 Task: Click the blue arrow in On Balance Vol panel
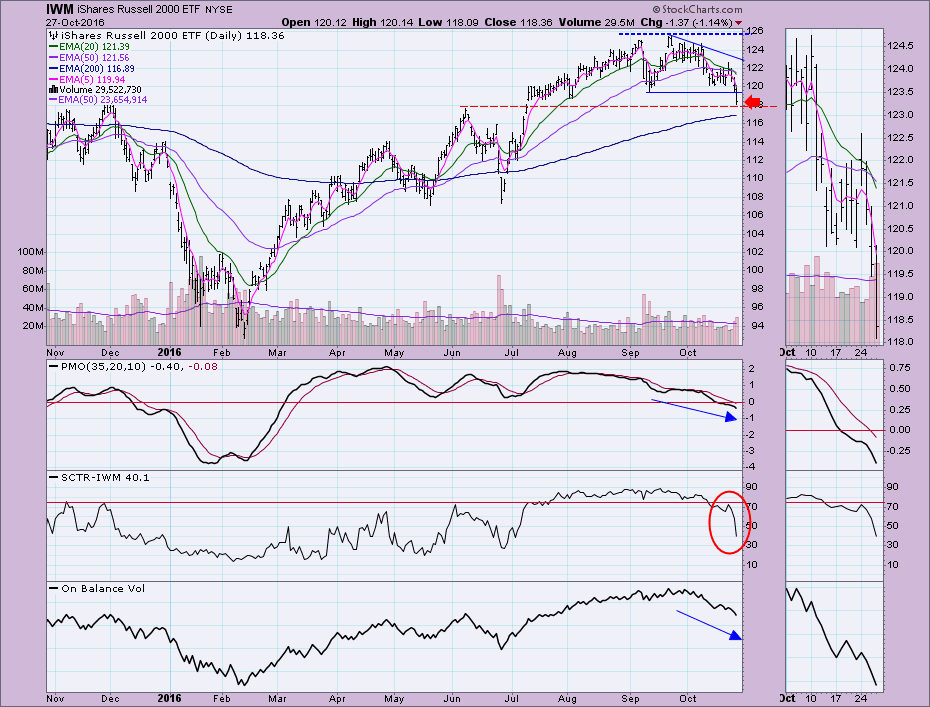pos(709,623)
